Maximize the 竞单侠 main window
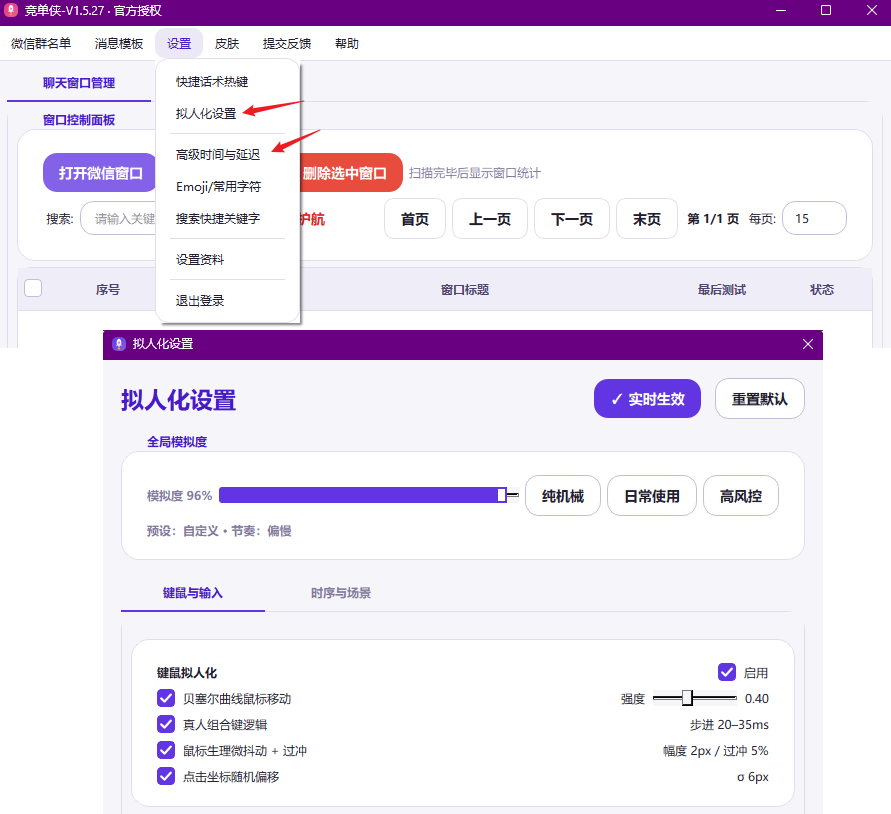This screenshot has width=891, height=814. point(826,10)
